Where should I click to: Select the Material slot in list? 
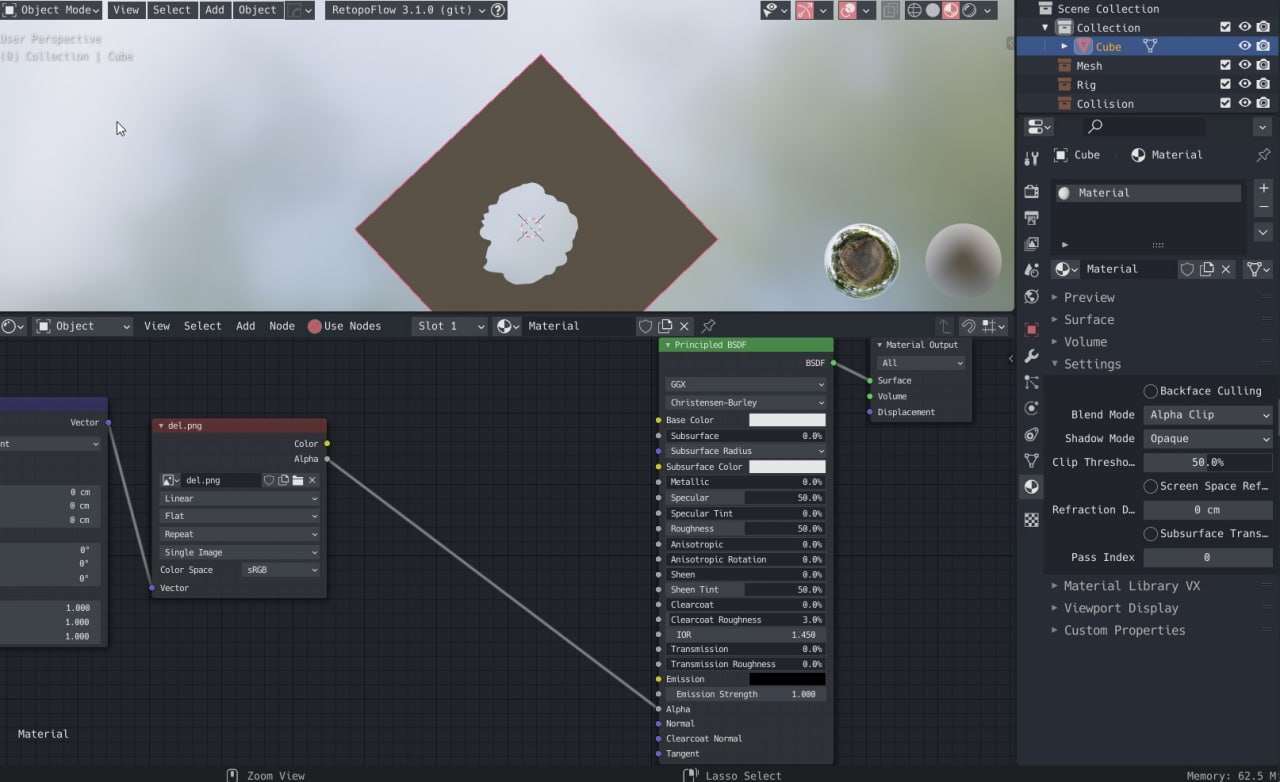[x=1147, y=193]
